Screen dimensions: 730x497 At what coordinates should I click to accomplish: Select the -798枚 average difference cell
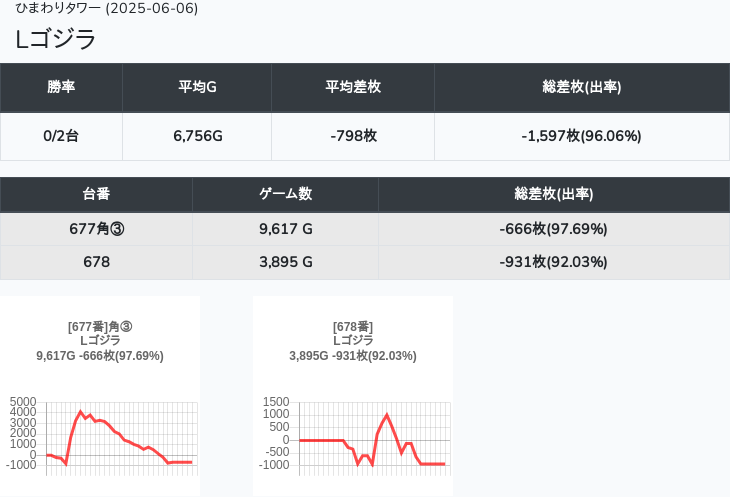(353, 136)
